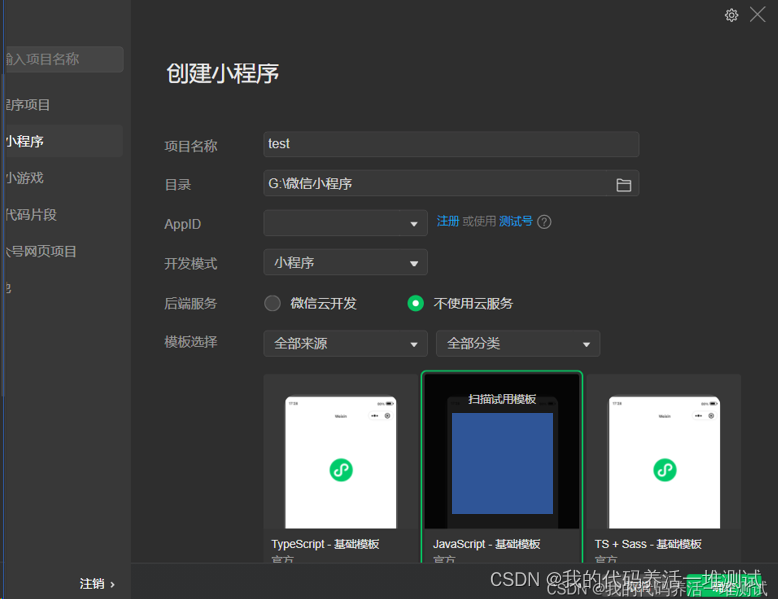Click the mini program logo in TS + Sass template
Viewport: 778px width, 599px height.
click(664, 470)
